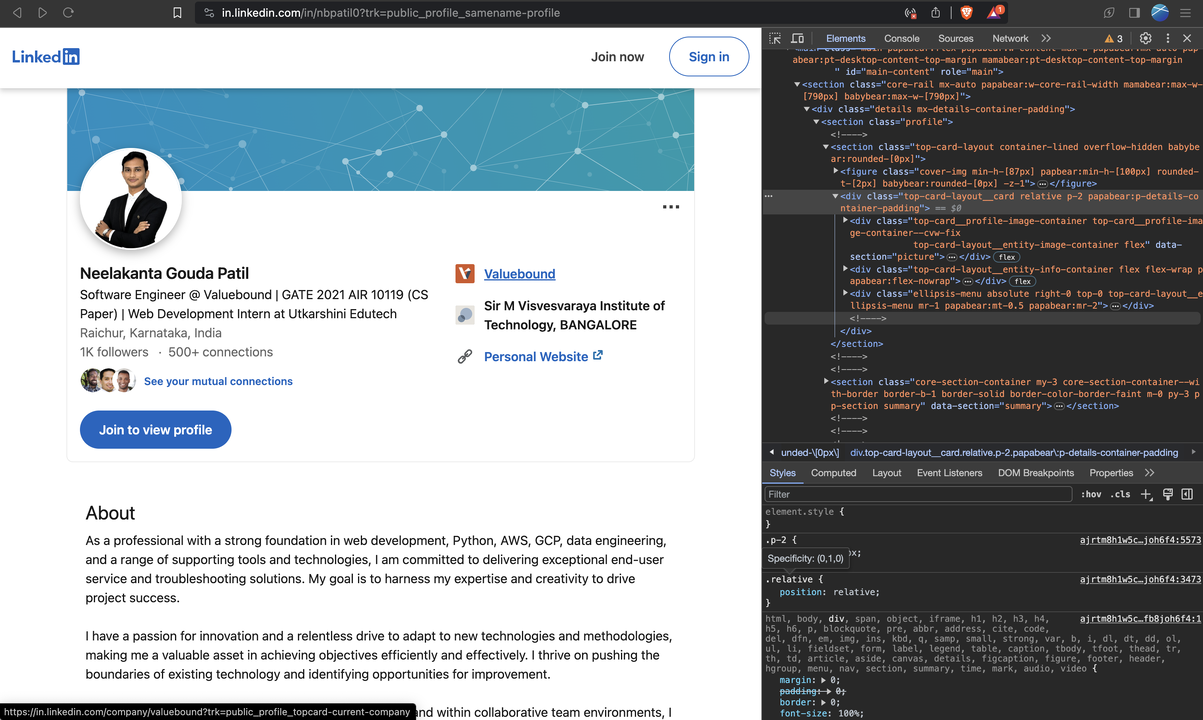Open DevTools settings gear
1203x720 pixels.
pyautogui.click(x=1146, y=38)
